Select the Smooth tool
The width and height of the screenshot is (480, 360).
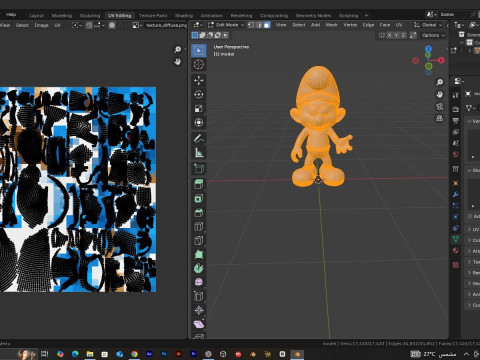click(x=199, y=282)
